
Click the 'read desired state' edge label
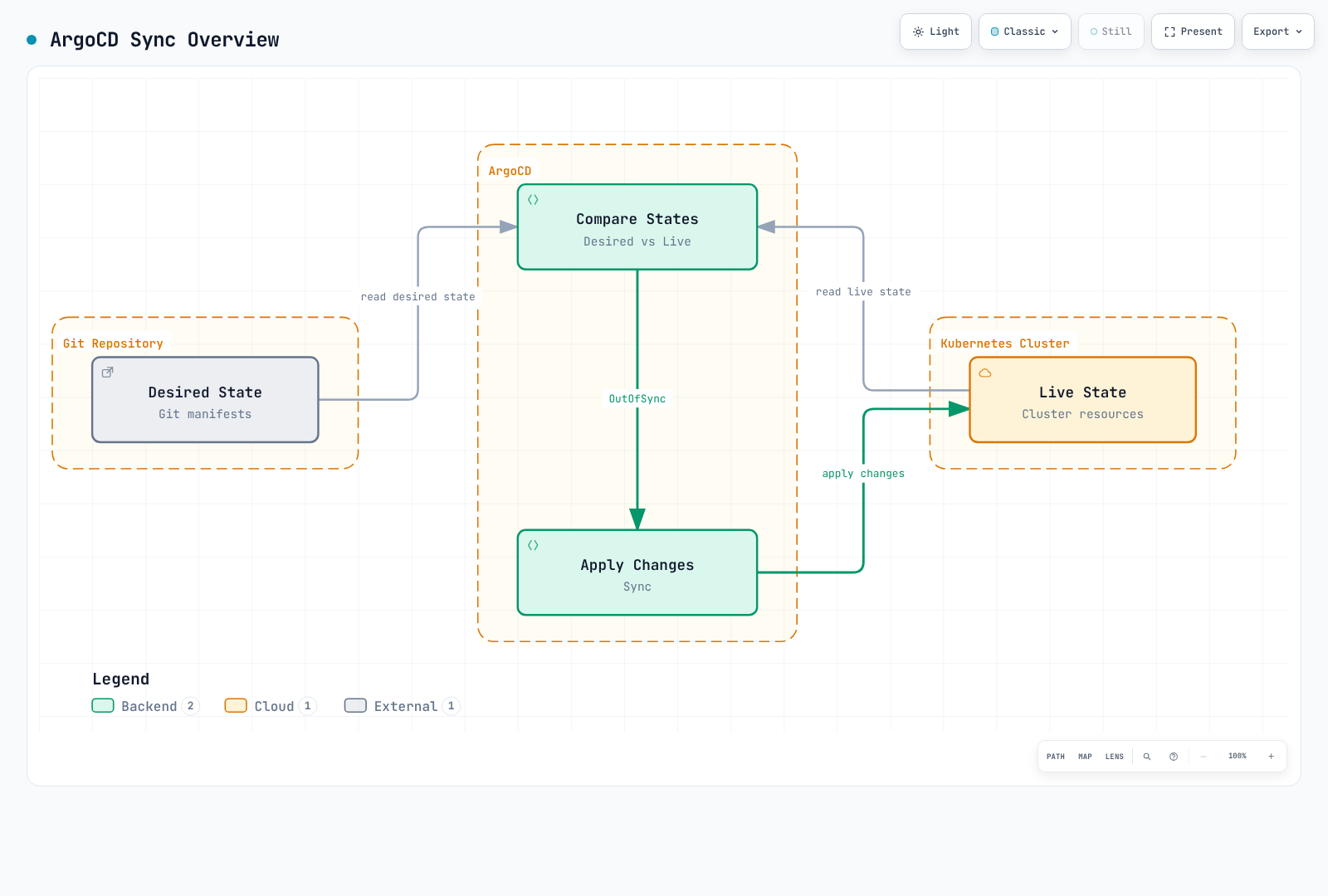(x=418, y=297)
